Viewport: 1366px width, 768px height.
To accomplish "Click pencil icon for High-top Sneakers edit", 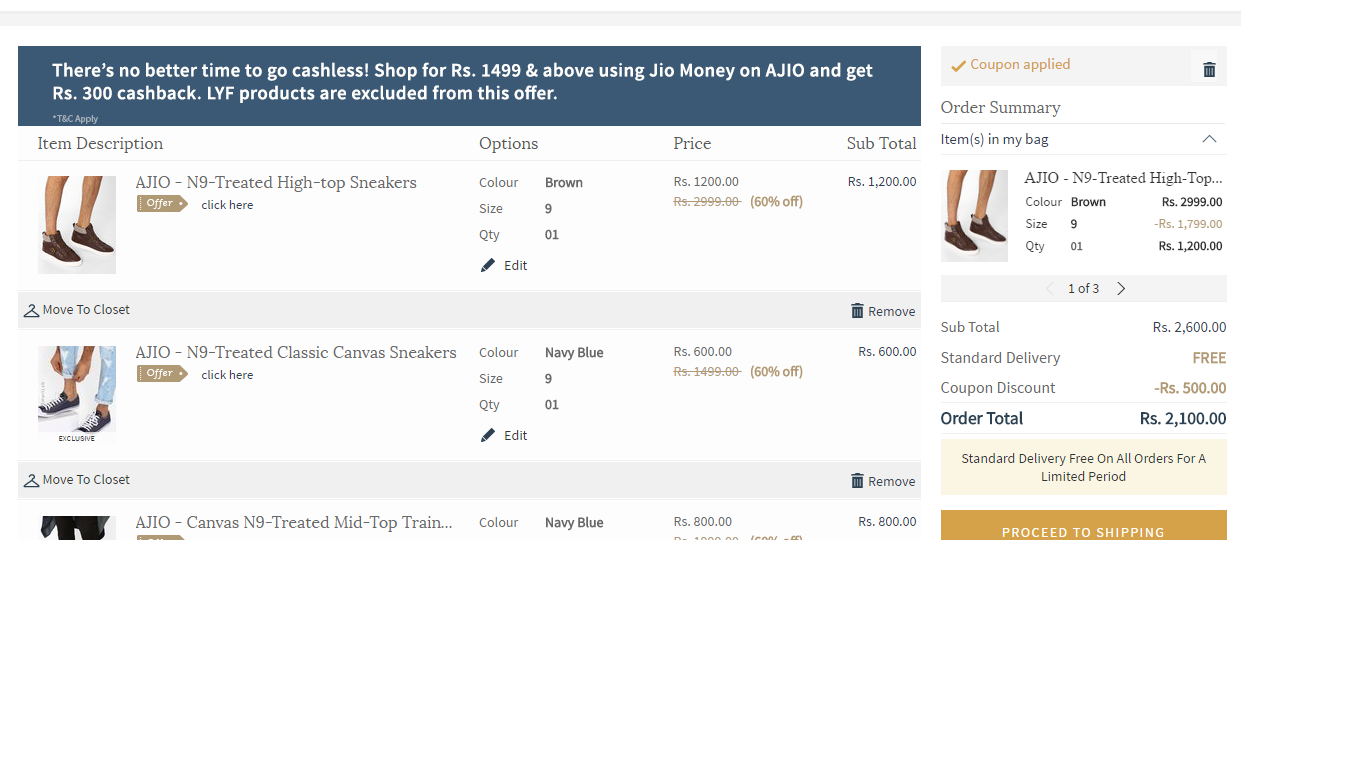I will [x=488, y=265].
